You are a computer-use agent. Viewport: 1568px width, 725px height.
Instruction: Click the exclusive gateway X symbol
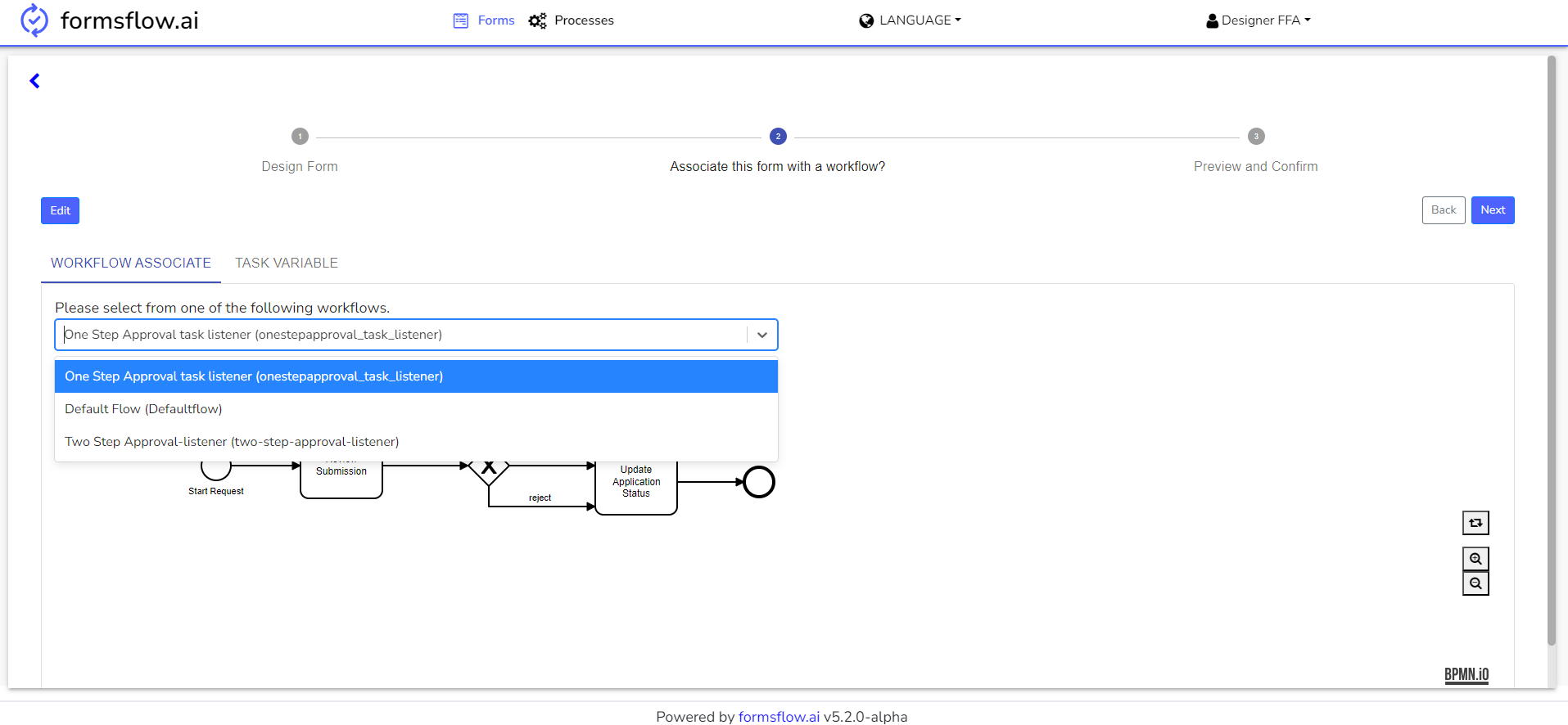pos(489,468)
